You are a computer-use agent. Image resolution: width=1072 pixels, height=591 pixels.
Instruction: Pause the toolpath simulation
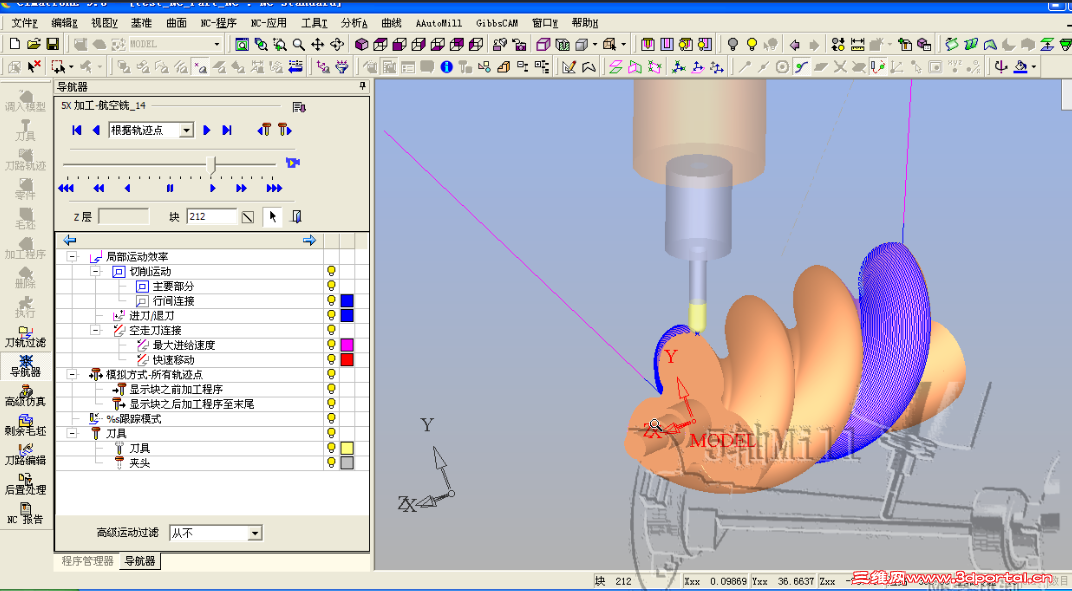pyautogui.click(x=170, y=188)
